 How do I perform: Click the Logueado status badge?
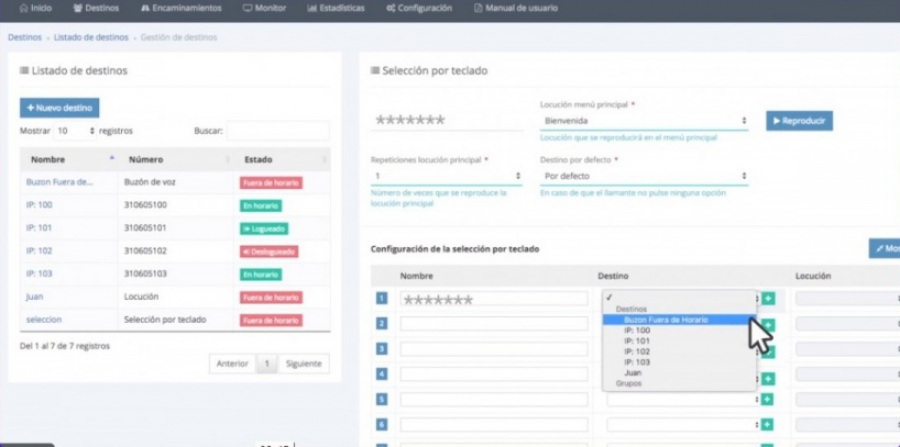[x=264, y=228]
